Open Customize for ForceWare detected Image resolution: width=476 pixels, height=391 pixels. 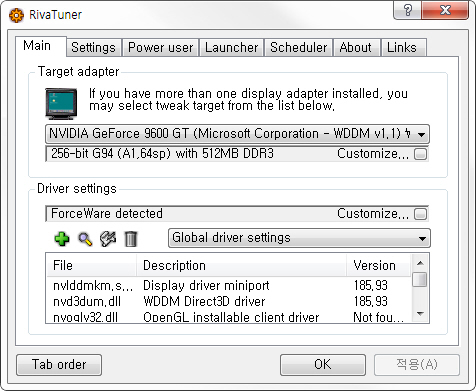pyautogui.click(x=420, y=214)
